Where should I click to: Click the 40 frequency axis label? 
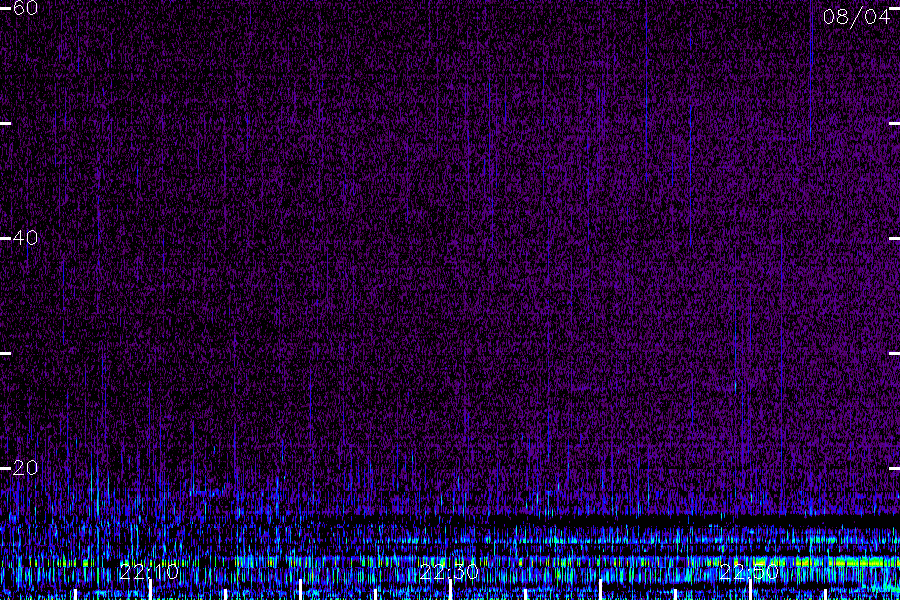(25, 238)
